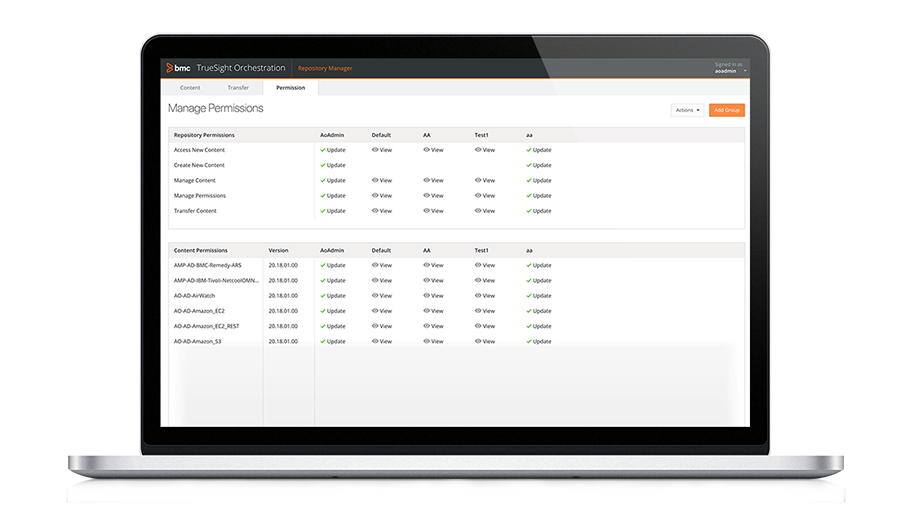This screenshot has height=516, width=900.
Task: Click Test1's eye icon for AO-AD-AirWatch
Action: 478,296
